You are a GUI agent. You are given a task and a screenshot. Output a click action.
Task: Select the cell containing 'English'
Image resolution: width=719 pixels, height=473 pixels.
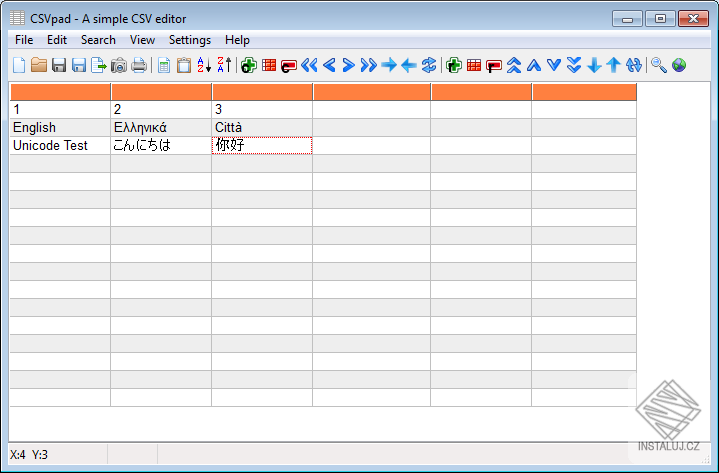(60, 127)
